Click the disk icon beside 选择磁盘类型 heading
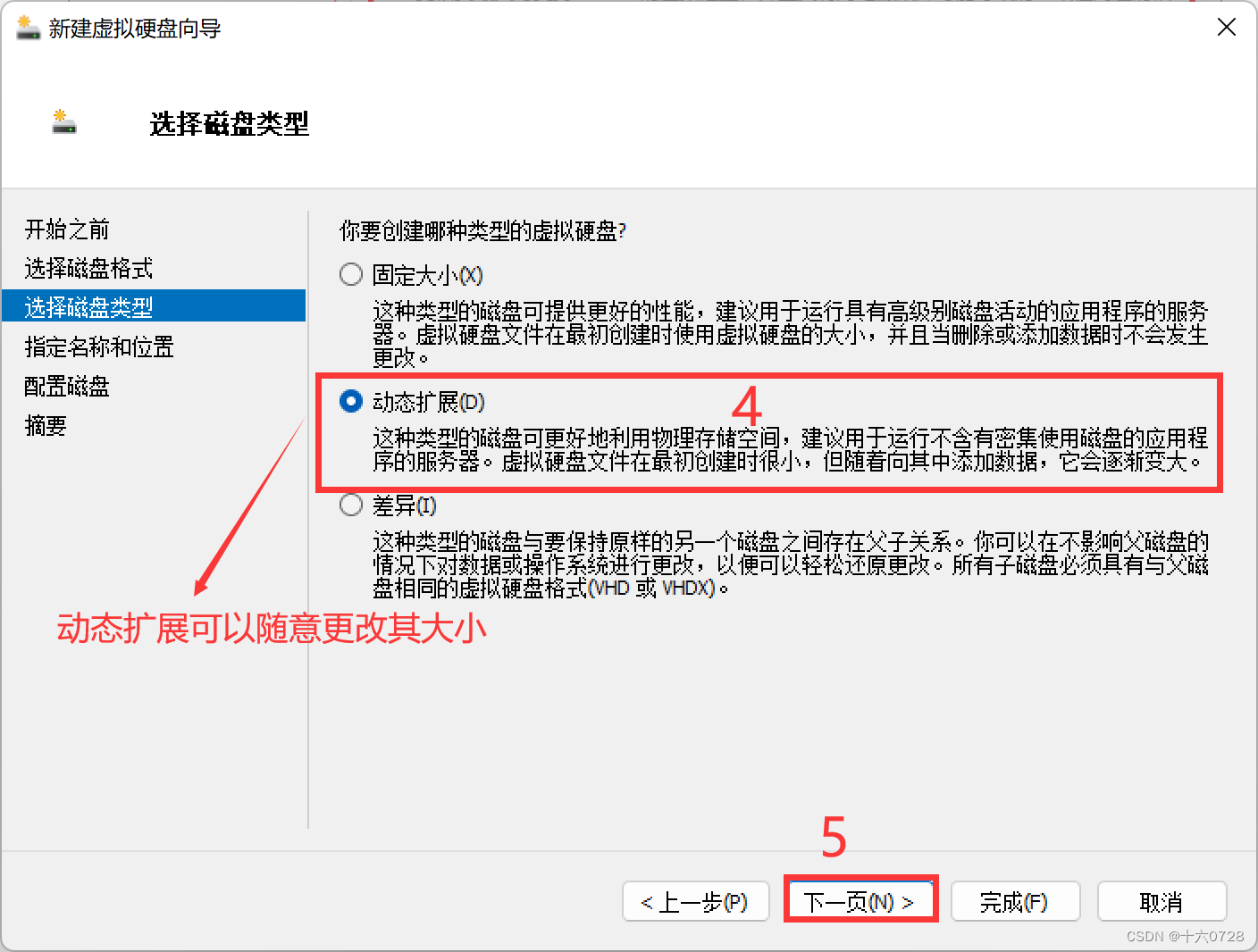Image resolution: width=1258 pixels, height=952 pixels. coord(64,122)
